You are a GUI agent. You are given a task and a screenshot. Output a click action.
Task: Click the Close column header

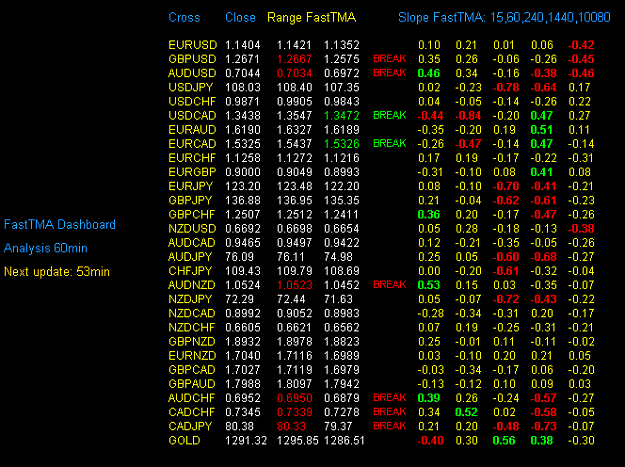coord(240,18)
